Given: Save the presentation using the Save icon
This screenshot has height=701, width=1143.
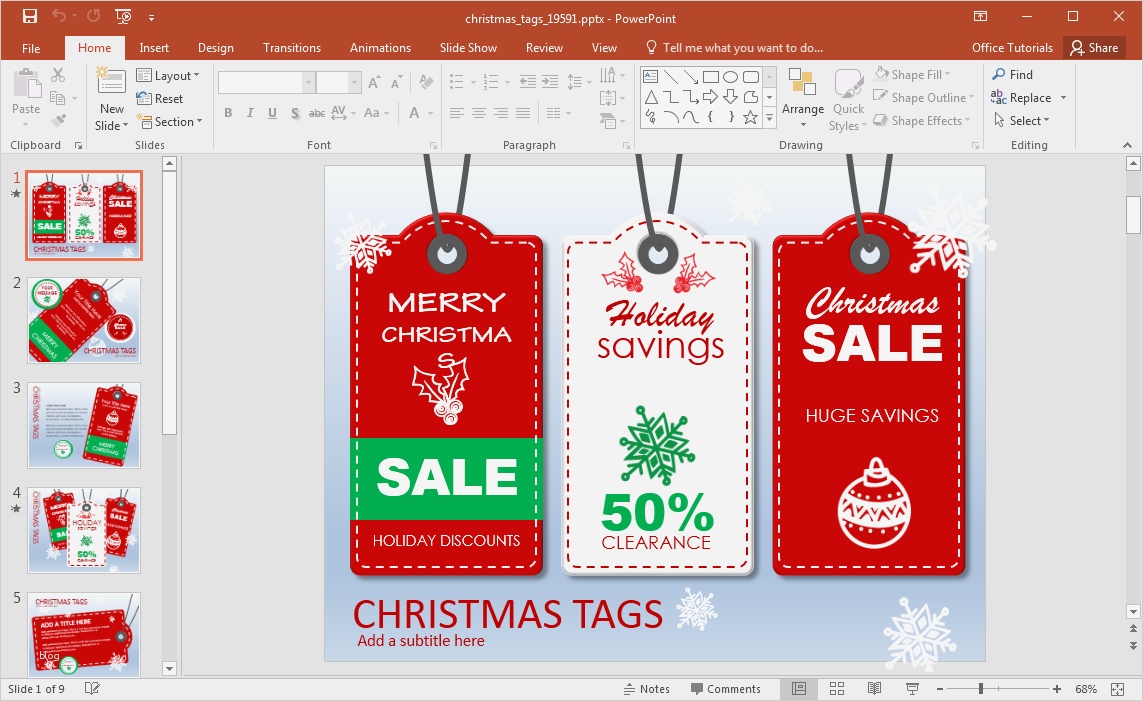Looking at the screenshot, I should [x=30, y=16].
